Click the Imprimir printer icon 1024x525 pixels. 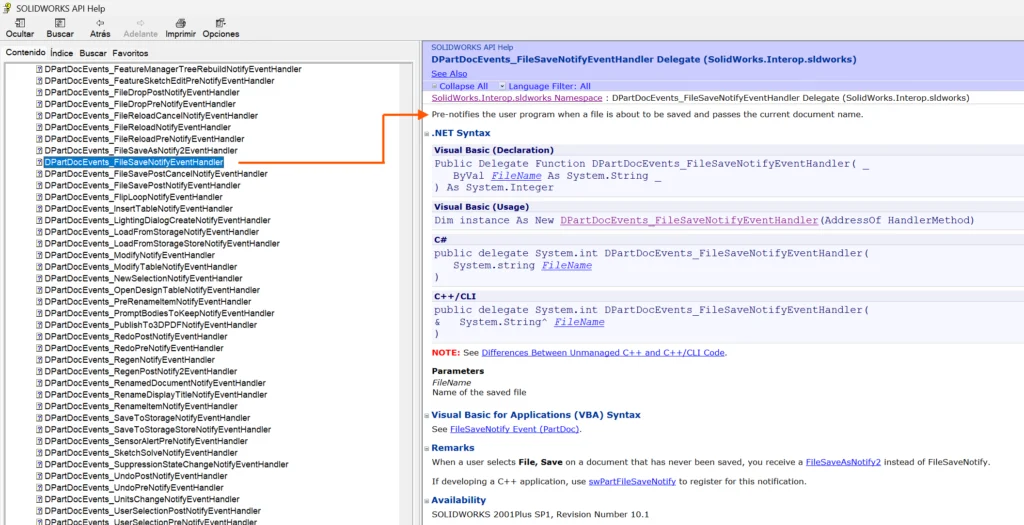click(181, 23)
